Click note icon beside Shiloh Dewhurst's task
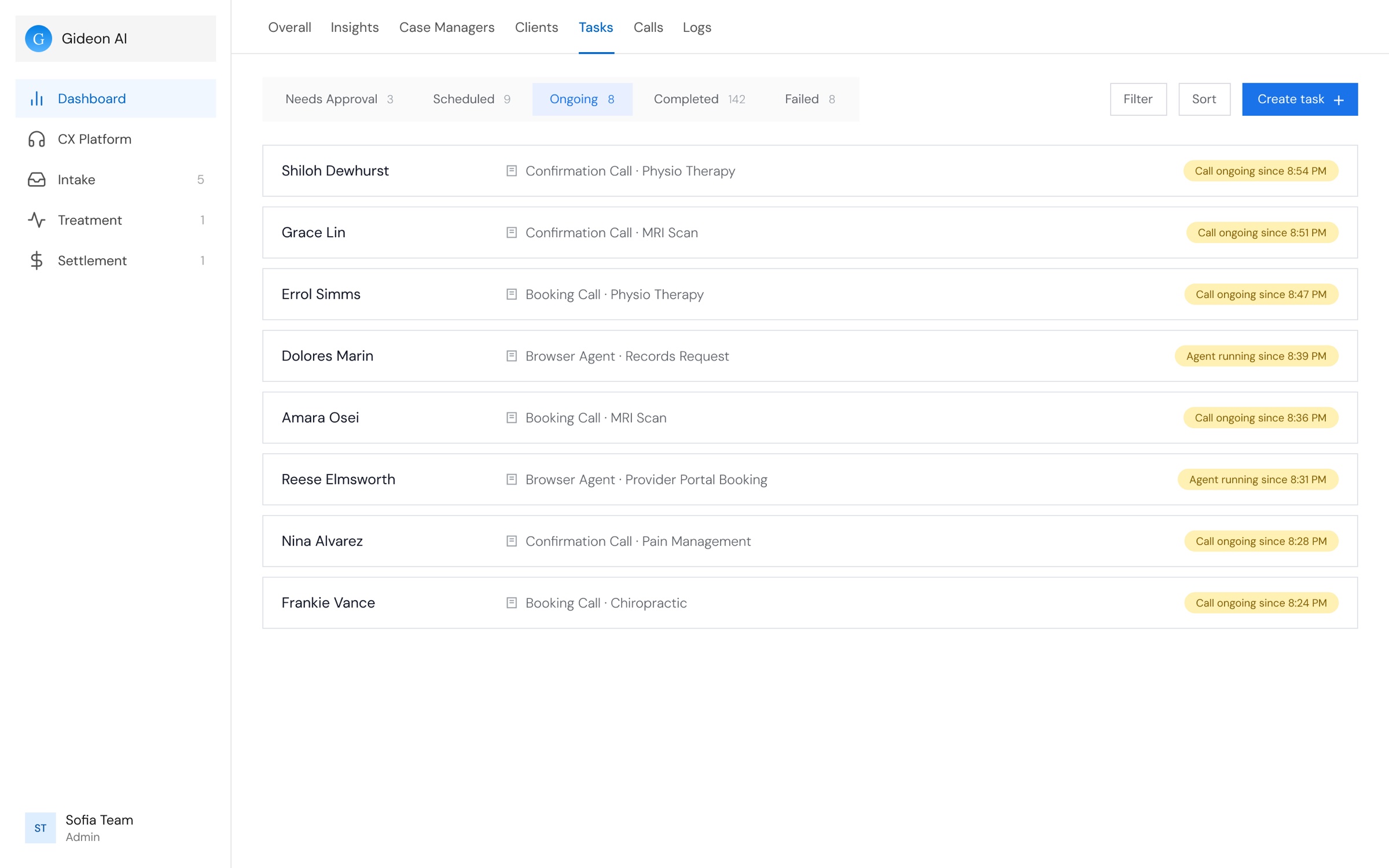The height and width of the screenshot is (868, 1389). click(512, 171)
